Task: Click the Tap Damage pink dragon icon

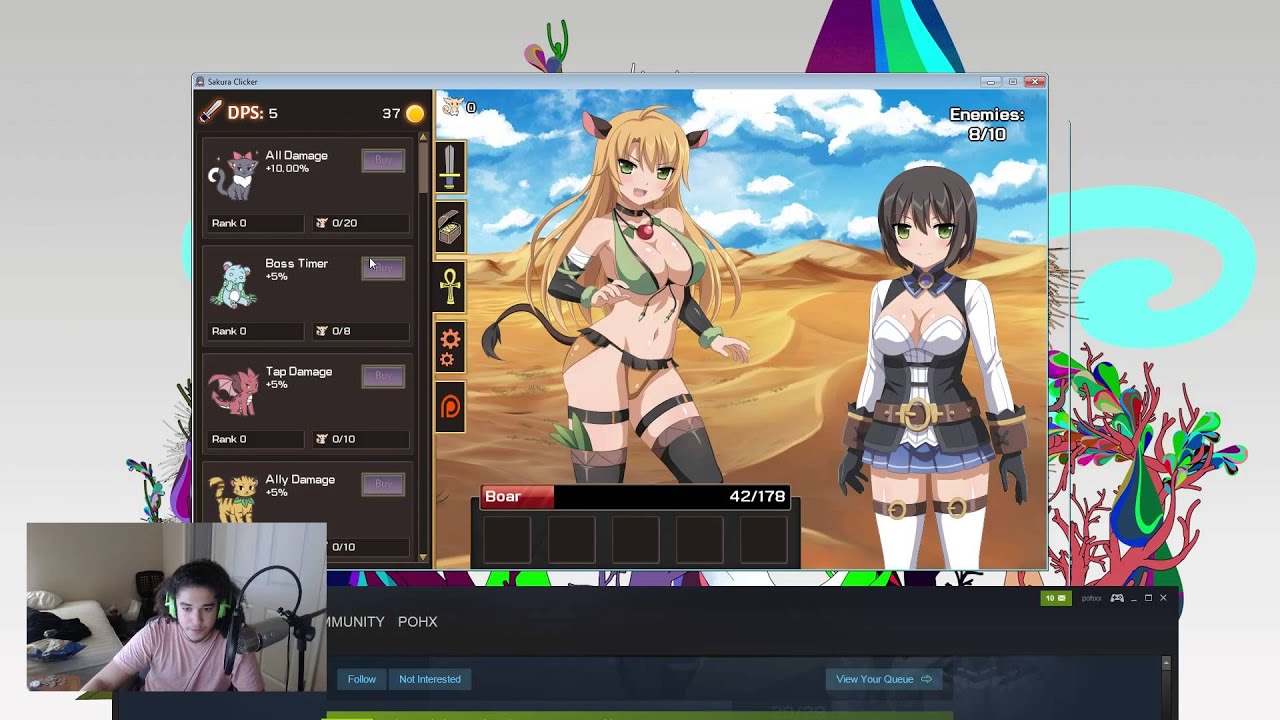Action: point(234,392)
